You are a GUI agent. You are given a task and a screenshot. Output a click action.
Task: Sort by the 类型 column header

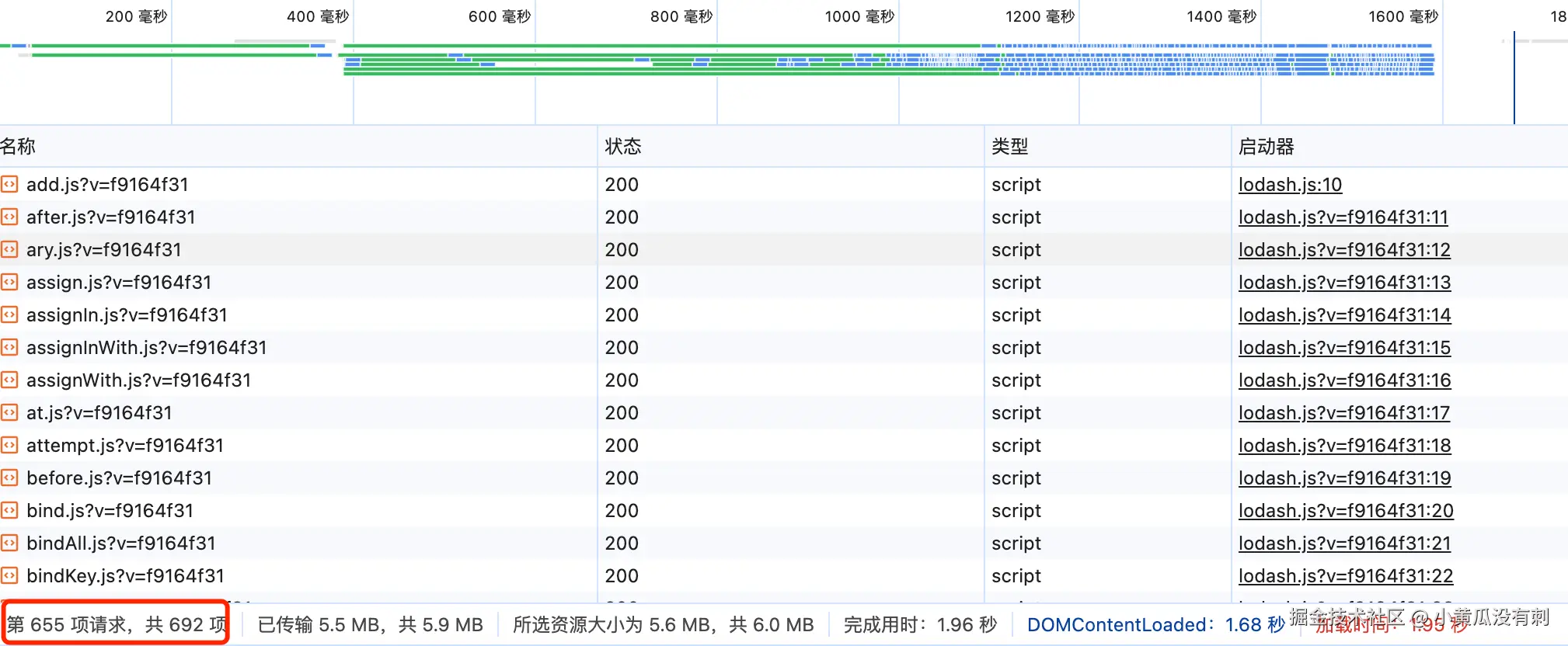coord(1108,146)
